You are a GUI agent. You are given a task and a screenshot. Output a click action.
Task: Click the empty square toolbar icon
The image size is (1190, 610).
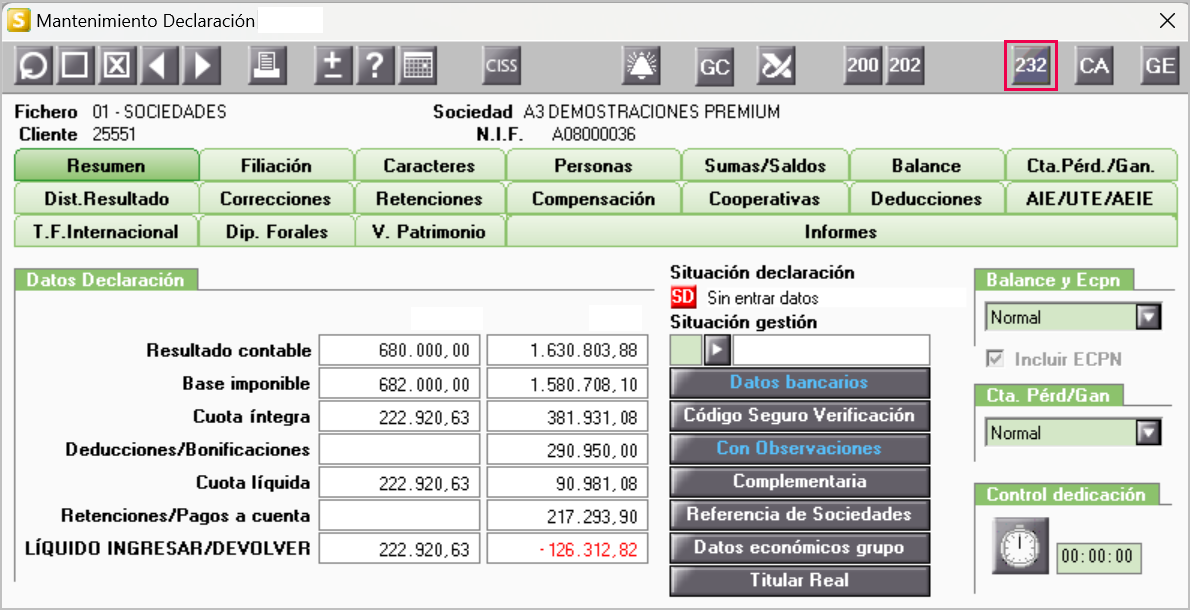[74, 66]
